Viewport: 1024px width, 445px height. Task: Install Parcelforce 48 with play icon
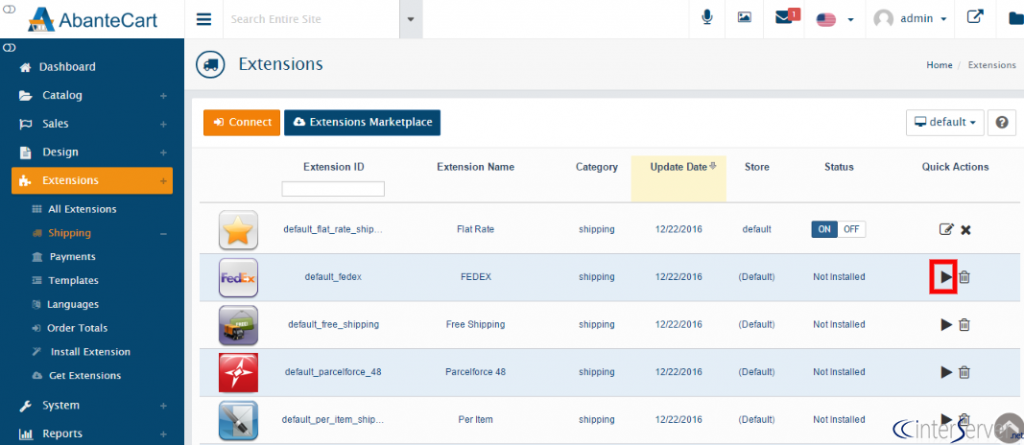[x=946, y=372]
